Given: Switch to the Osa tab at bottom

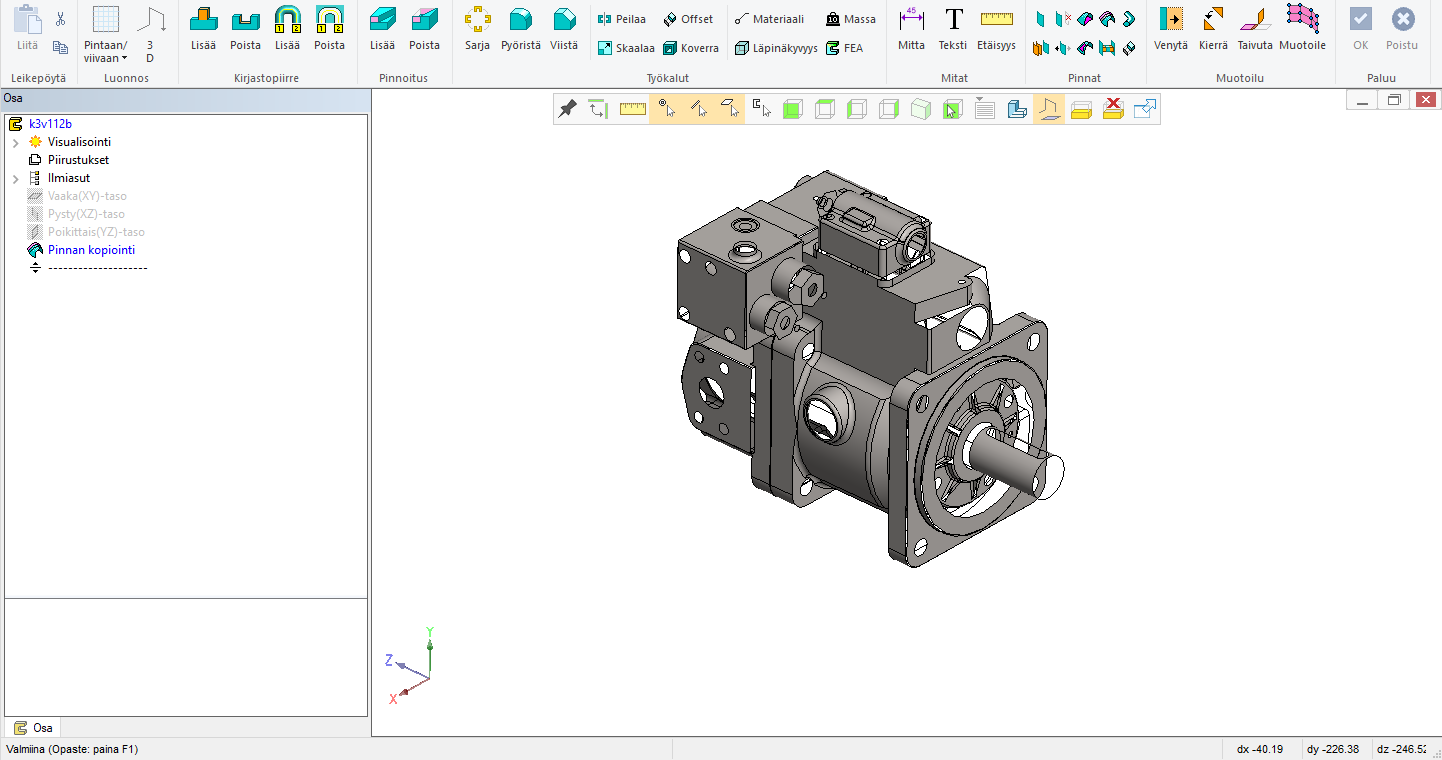Looking at the screenshot, I should tap(33, 728).
